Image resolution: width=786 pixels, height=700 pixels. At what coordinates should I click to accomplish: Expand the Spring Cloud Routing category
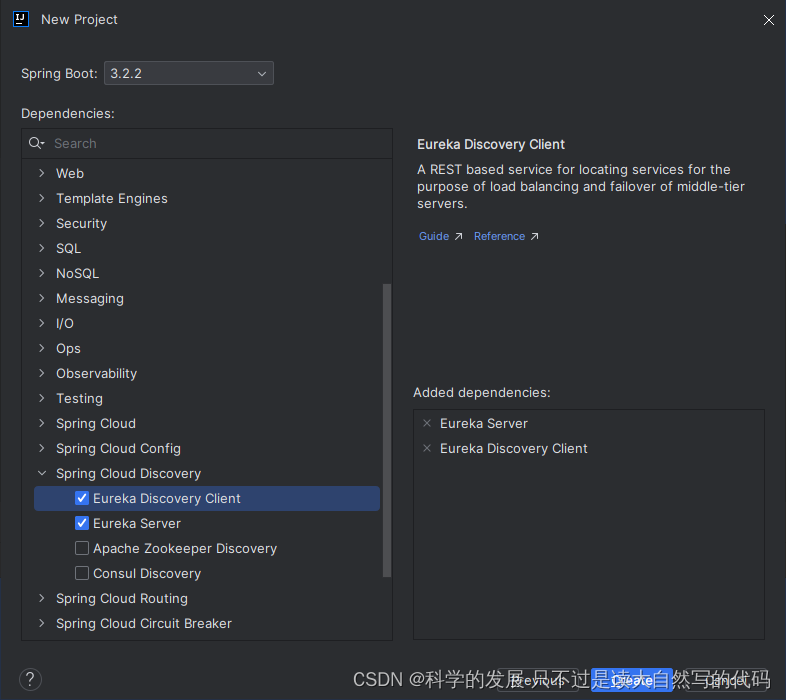coord(42,598)
